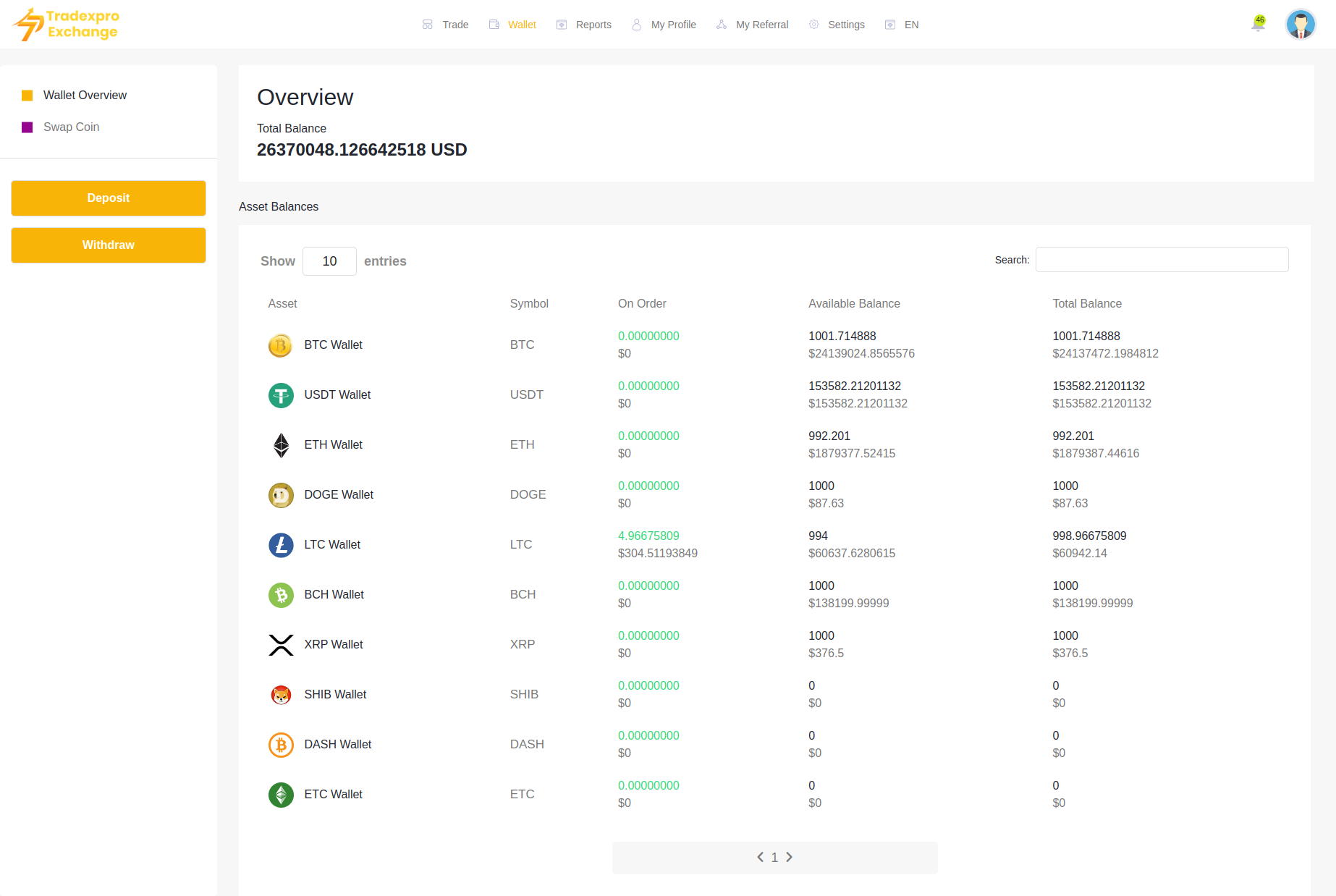The height and width of the screenshot is (896, 1336).
Task: Open the Trade menu item
Action: [x=446, y=25]
